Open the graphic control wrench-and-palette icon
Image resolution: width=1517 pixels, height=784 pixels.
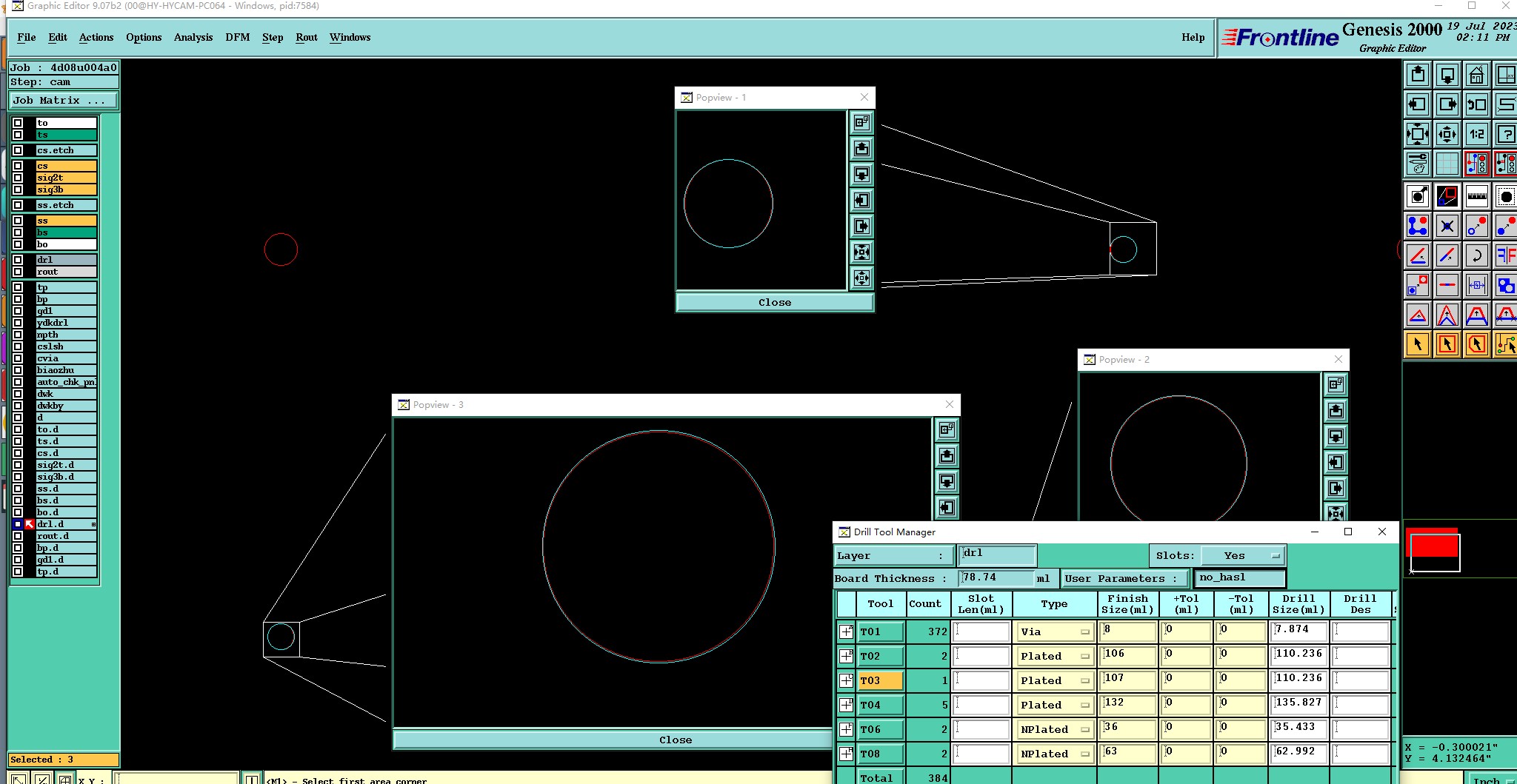pos(1418,163)
